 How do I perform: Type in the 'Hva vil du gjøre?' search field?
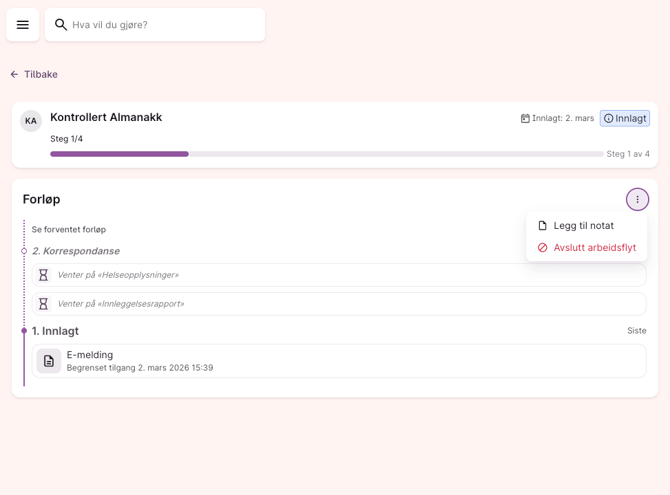click(x=160, y=25)
